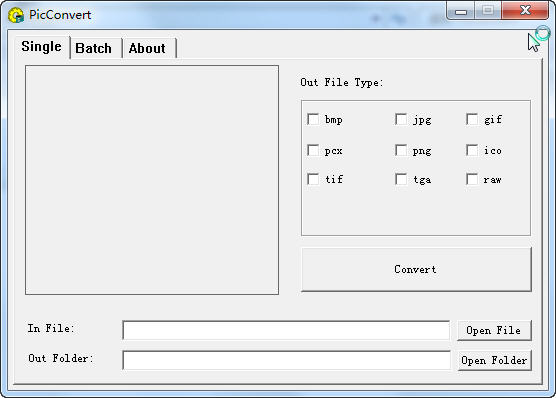Image resolution: width=556 pixels, height=398 pixels.
Task: Switch to the Single tab
Action: tap(41, 47)
